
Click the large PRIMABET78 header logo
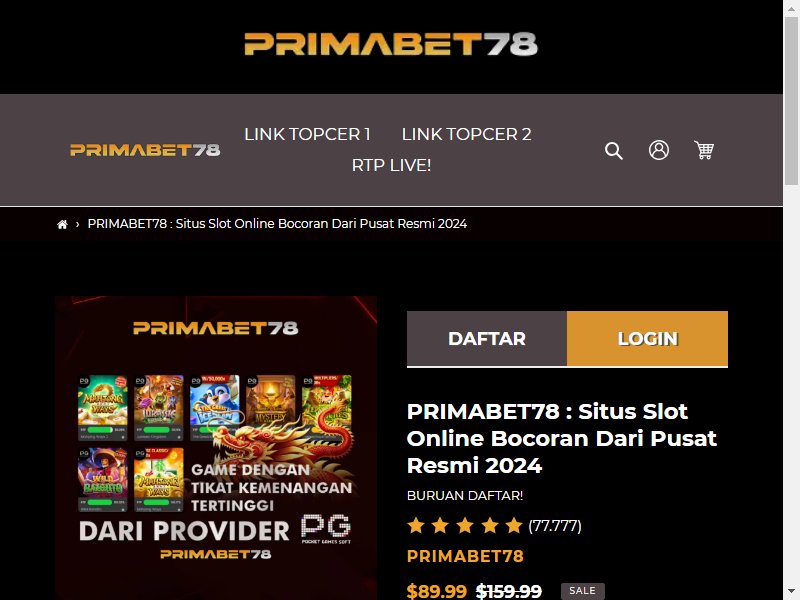(x=391, y=44)
